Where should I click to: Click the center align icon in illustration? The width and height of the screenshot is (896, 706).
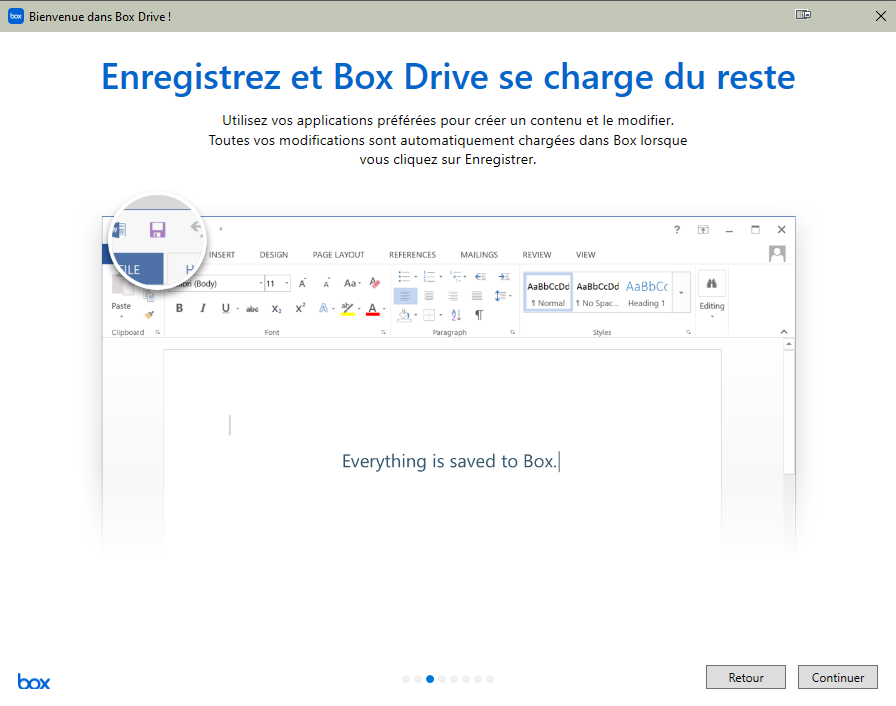[x=429, y=296]
